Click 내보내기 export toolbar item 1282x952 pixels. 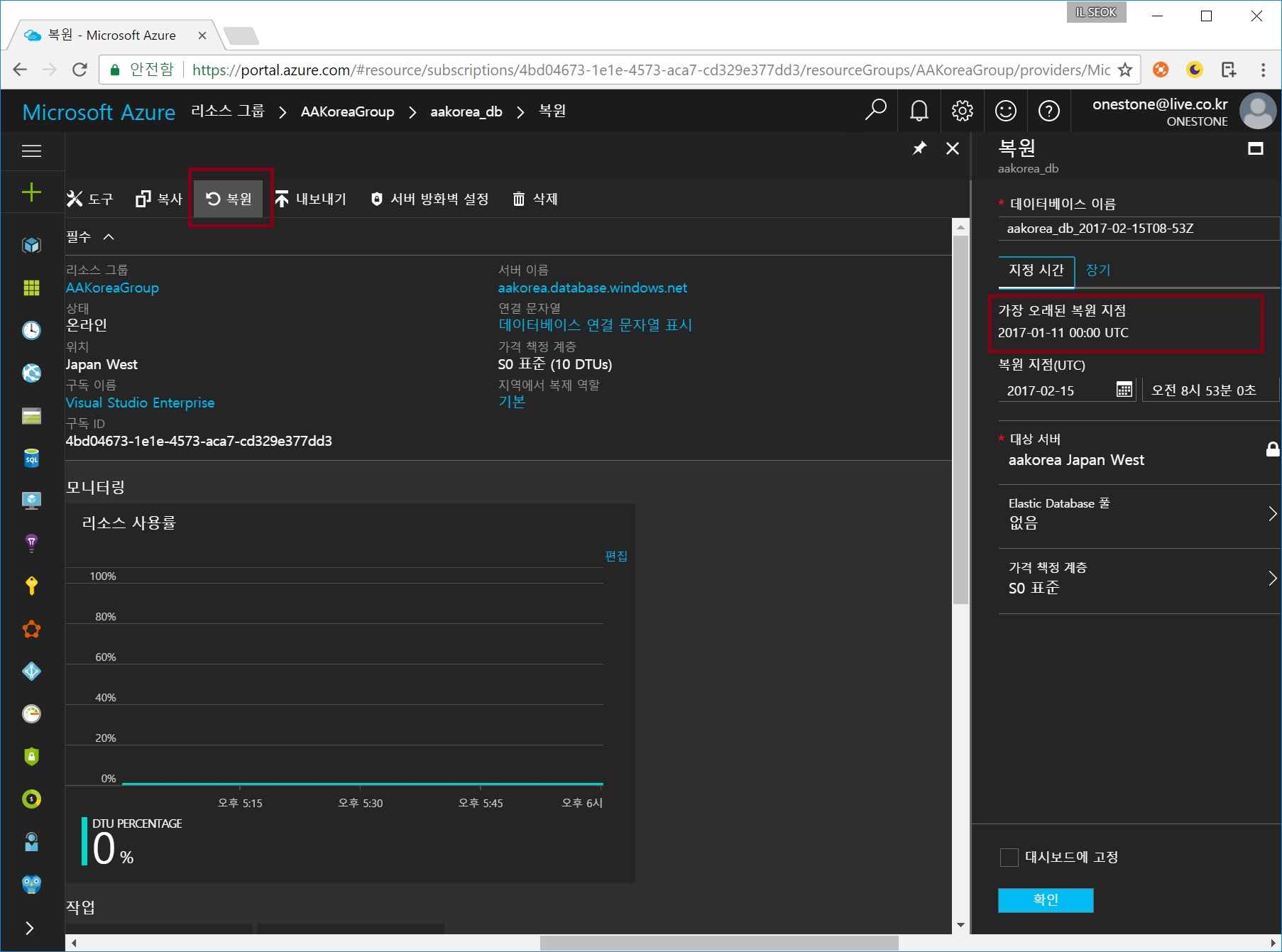pos(311,199)
